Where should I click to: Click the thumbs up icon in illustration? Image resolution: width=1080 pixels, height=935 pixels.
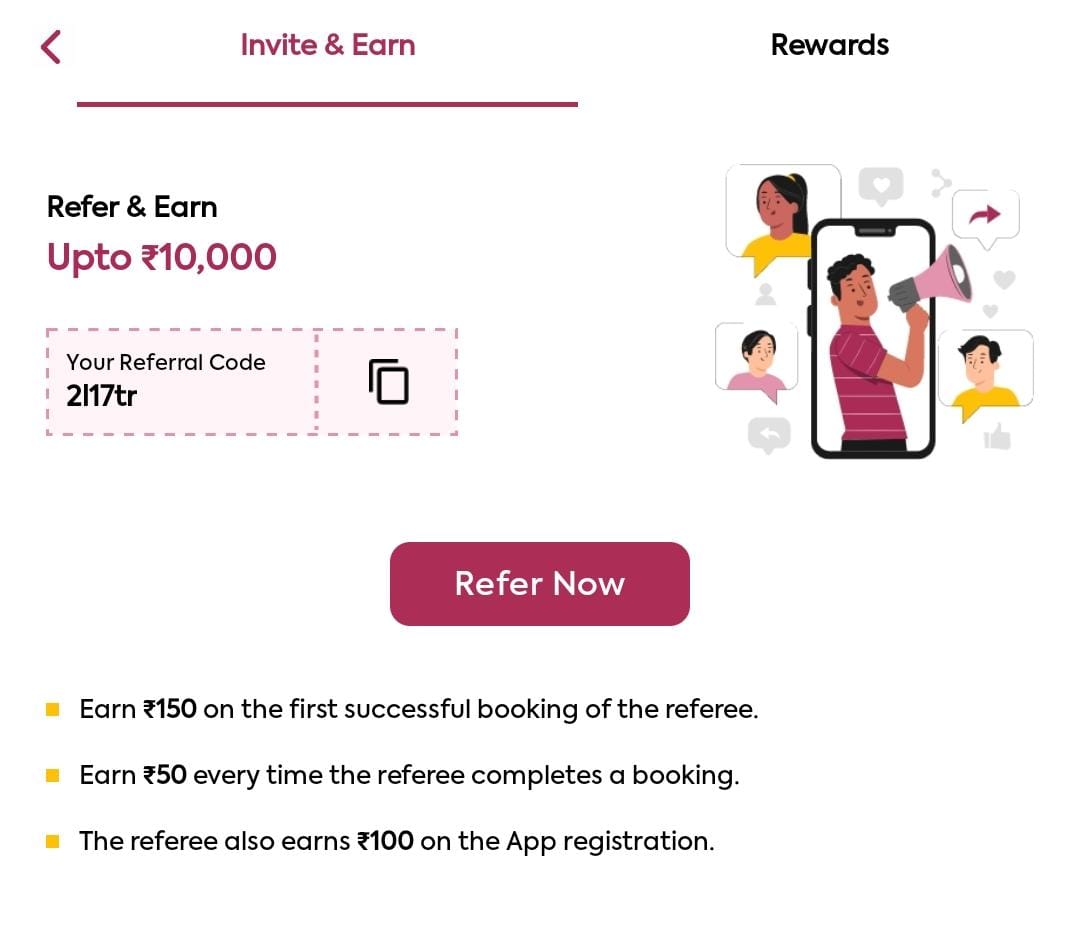[x=997, y=436]
